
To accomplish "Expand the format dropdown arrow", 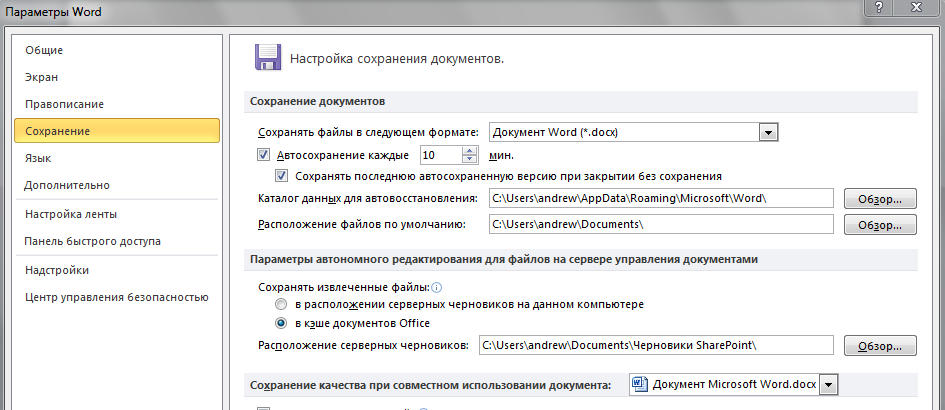I will click(x=768, y=133).
